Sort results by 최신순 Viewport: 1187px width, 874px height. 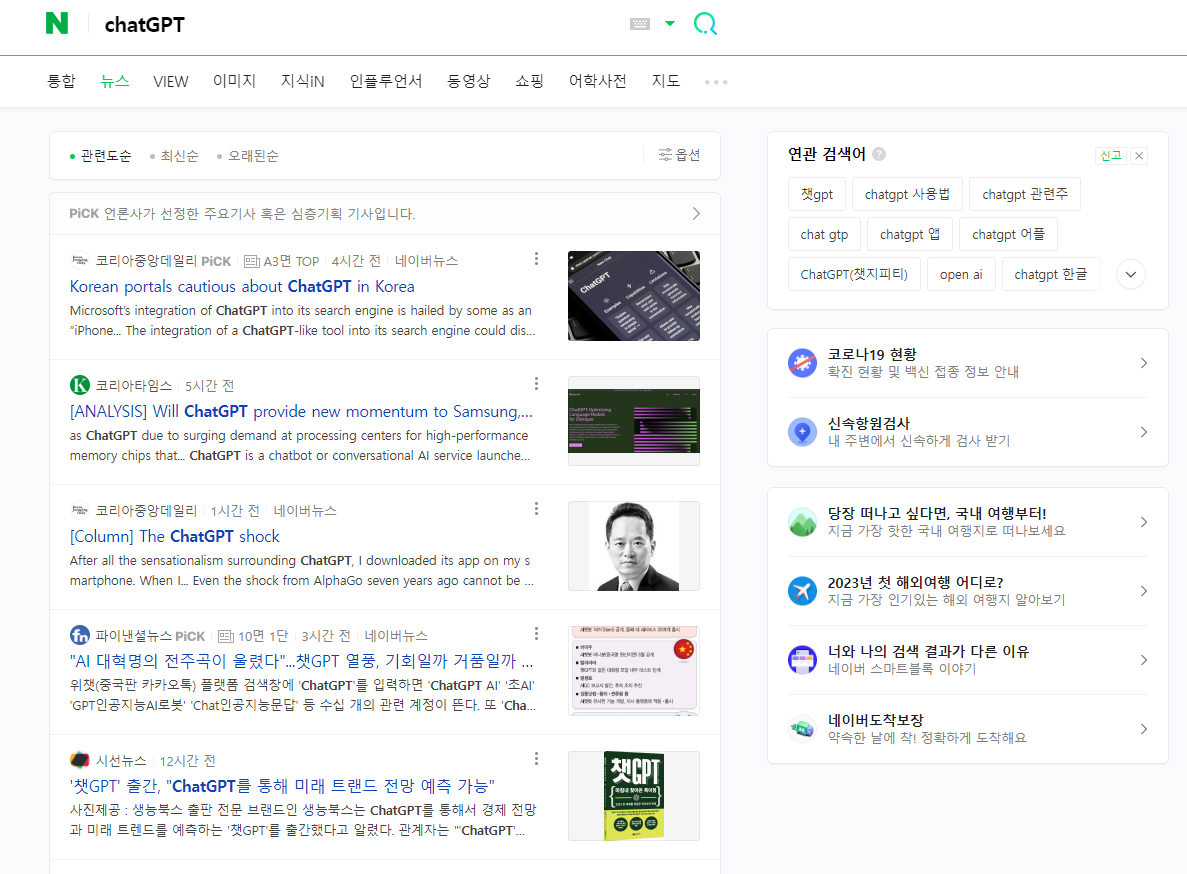175,156
